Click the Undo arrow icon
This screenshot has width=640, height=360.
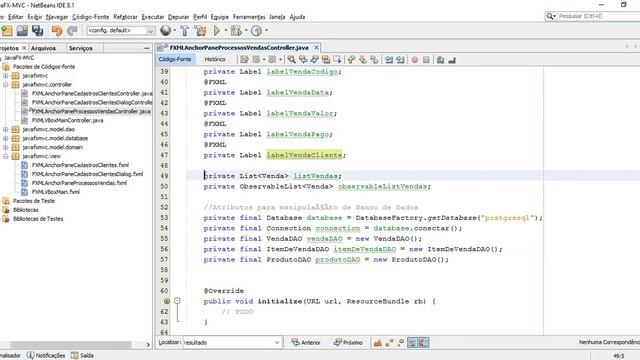point(57,31)
